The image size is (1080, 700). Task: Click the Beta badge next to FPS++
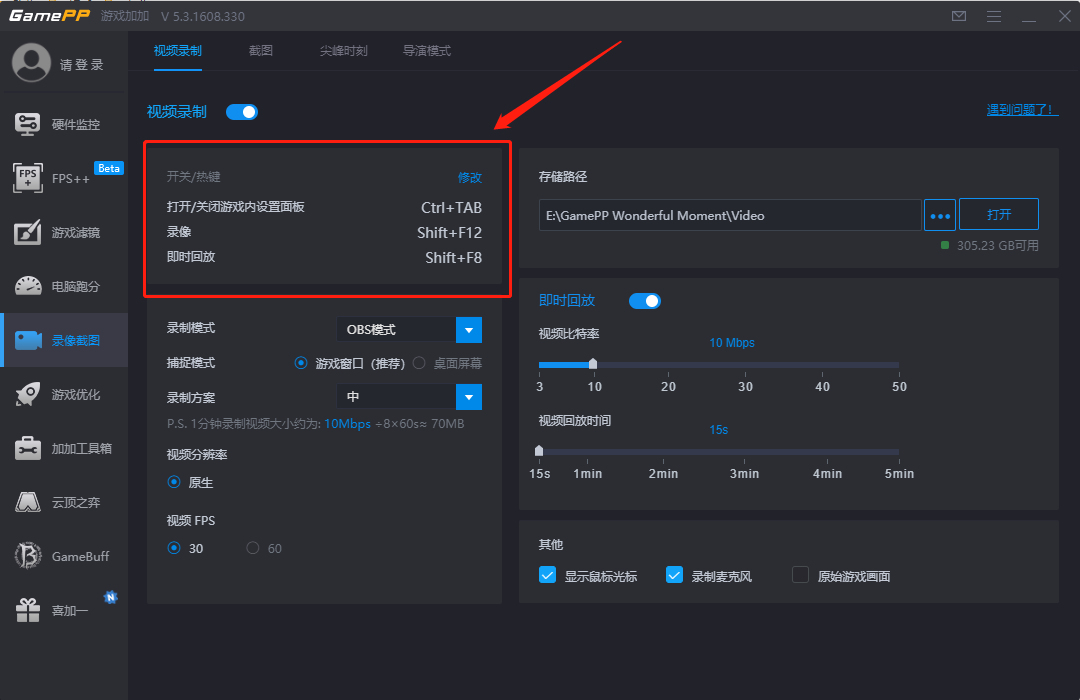point(109,168)
